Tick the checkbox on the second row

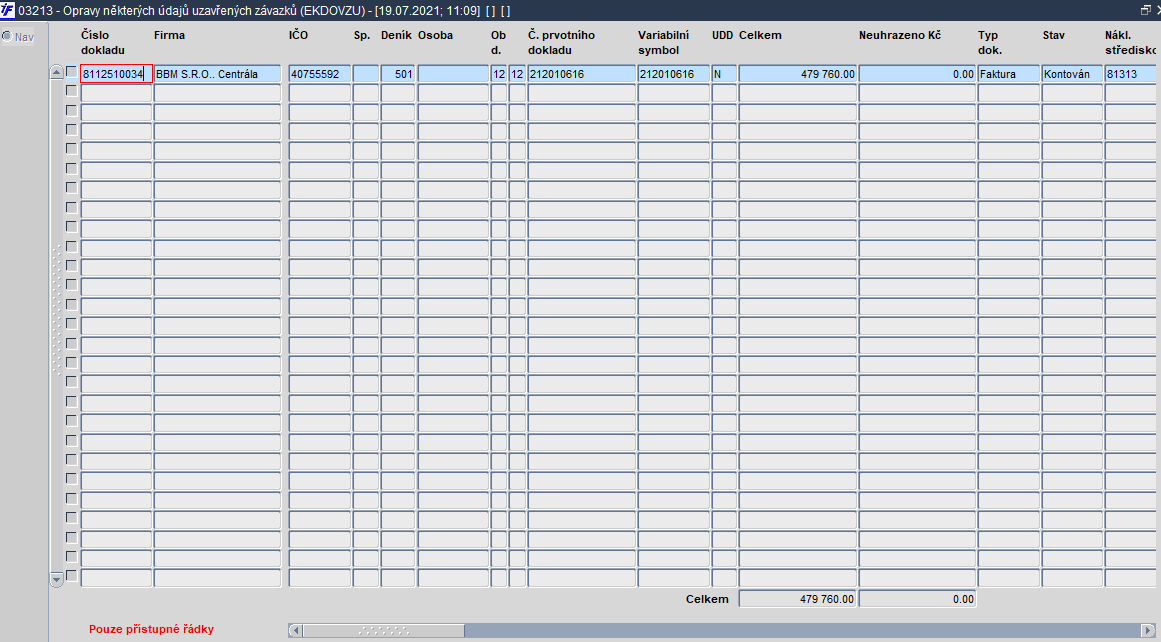tap(71, 90)
